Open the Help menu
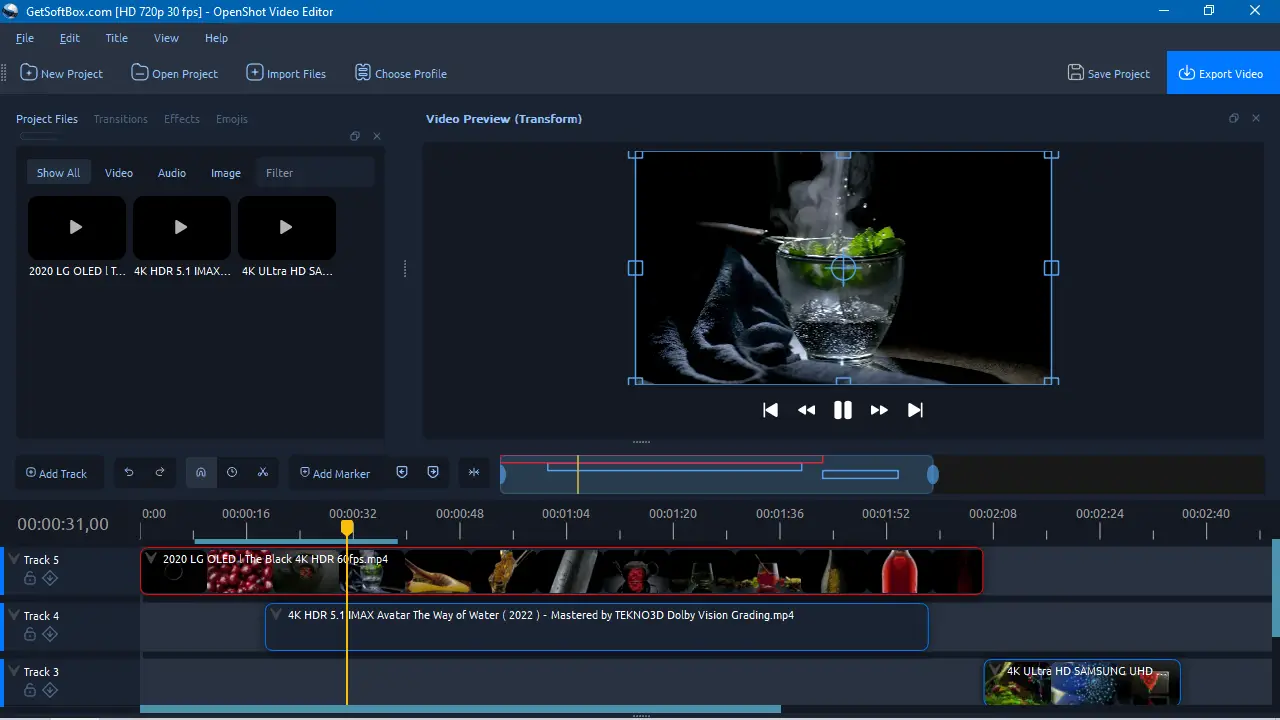Screen dimensions: 1280x720 point(216,38)
